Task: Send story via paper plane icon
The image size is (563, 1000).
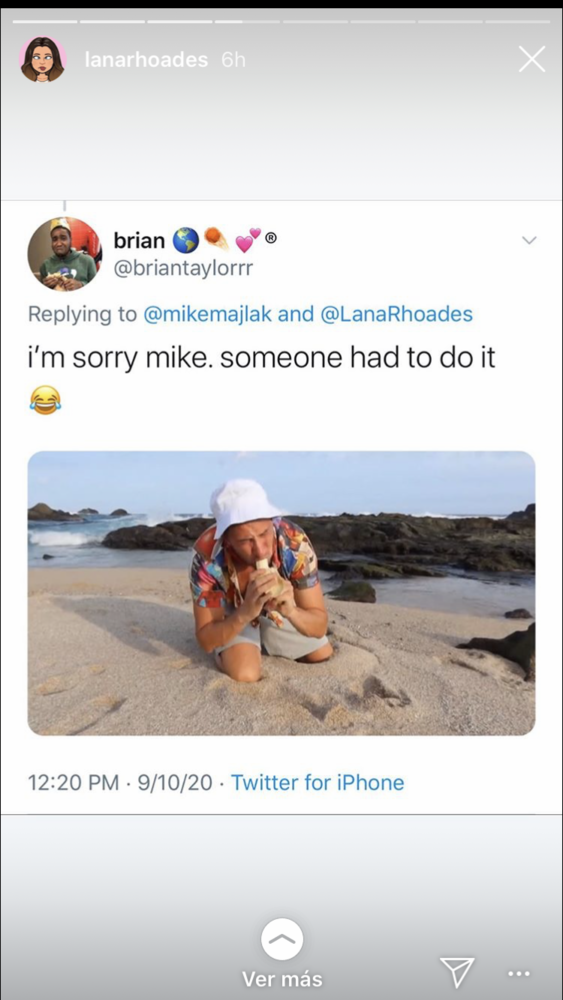Action: pyautogui.click(x=458, y=972)
